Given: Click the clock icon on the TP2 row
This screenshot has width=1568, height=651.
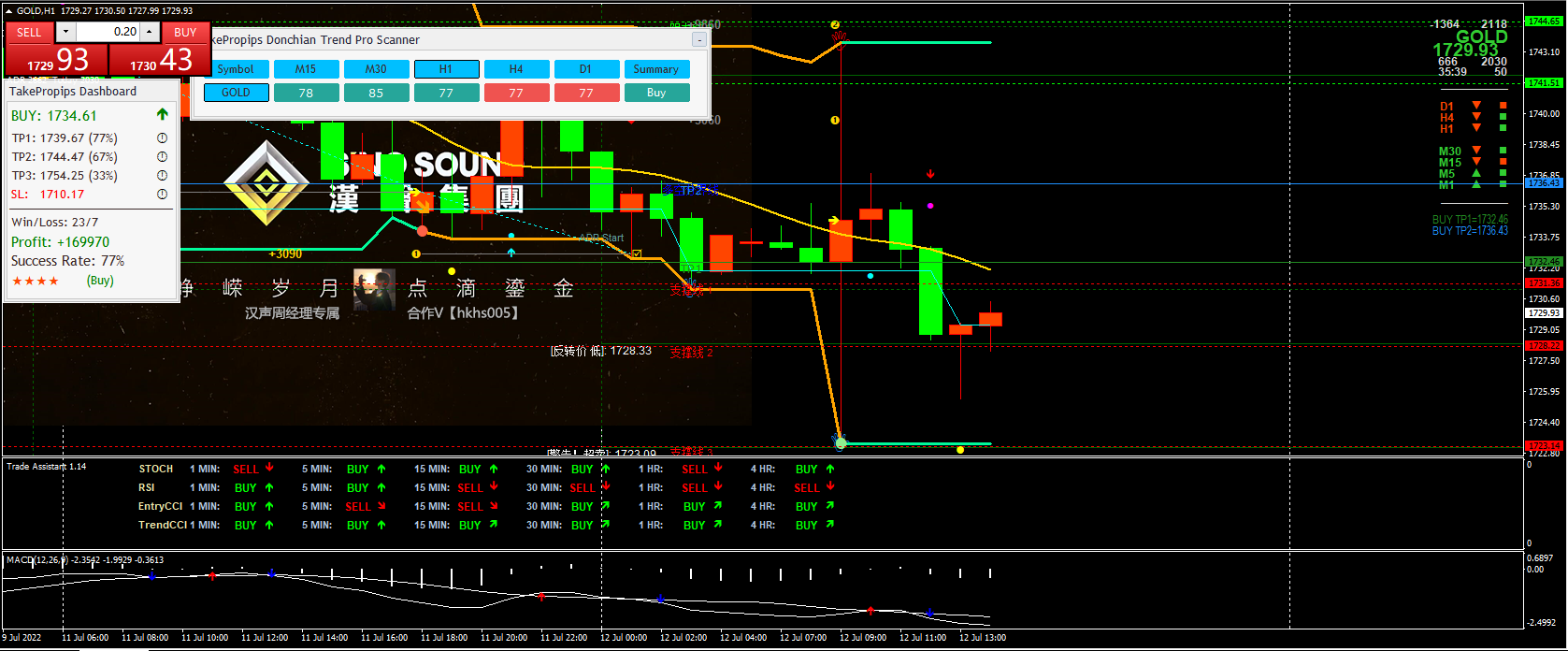Looking at the screenshot, I should 162,156.
